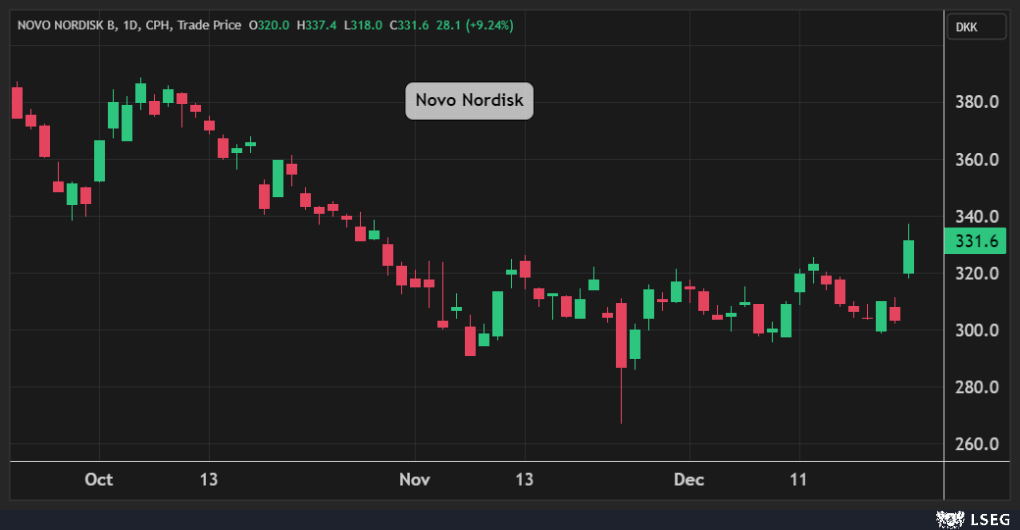The image size is (1020, 530).
Task: Click the 11 date label after Dec
Action: click(x=798, y=480)
